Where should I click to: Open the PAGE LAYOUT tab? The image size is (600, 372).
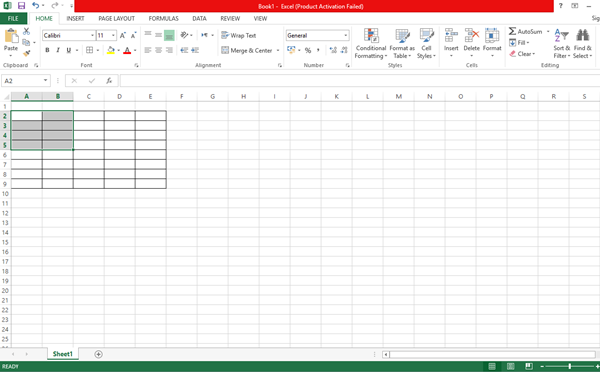click(x=116, y=18)
